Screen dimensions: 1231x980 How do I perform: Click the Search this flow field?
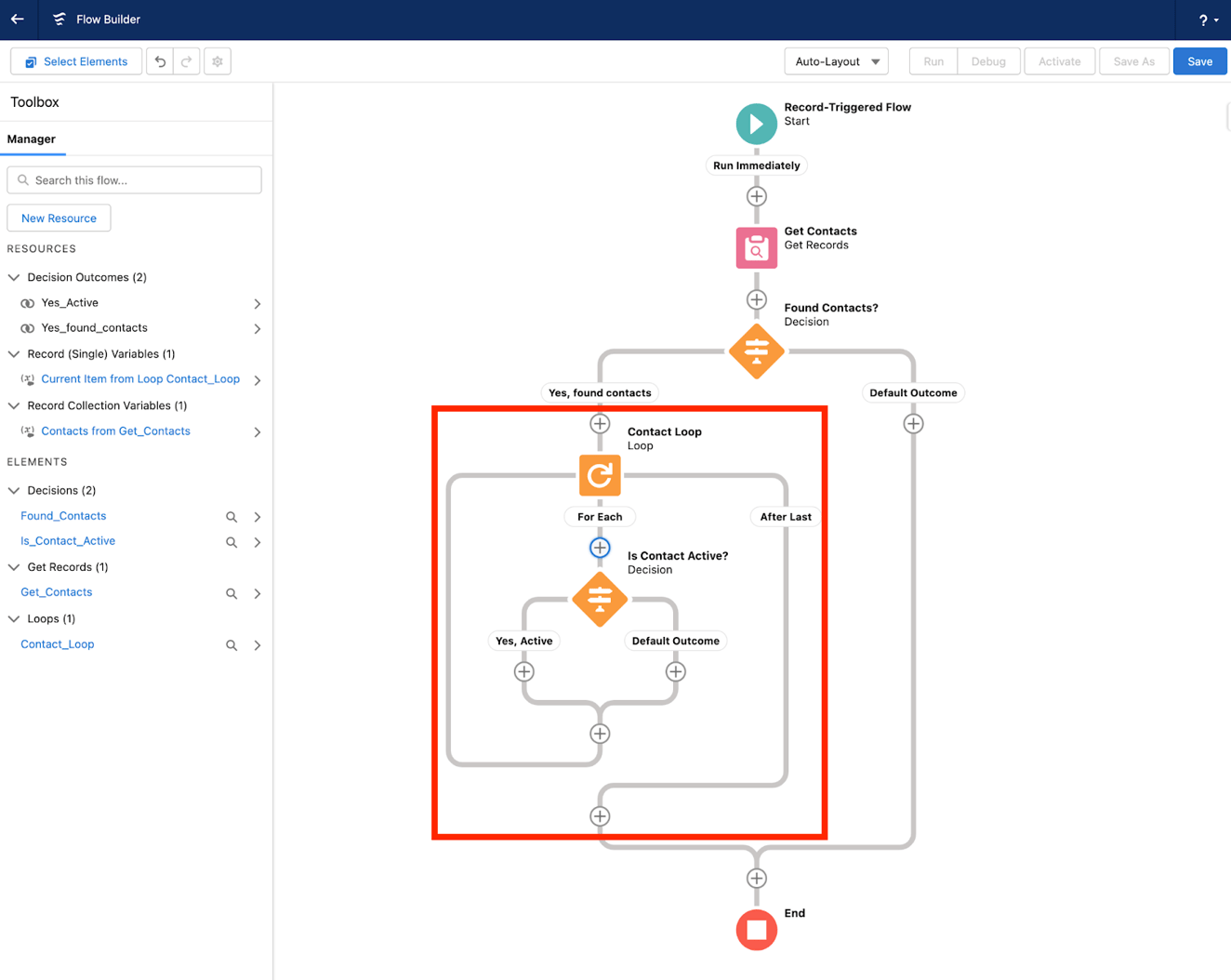click(x=134, y=179)
